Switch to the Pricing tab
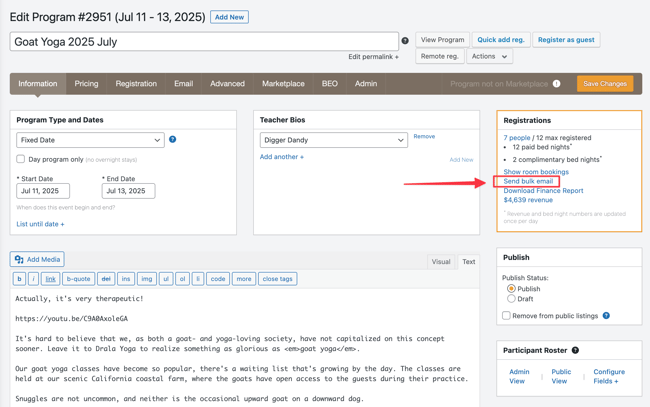 point(86,84)
